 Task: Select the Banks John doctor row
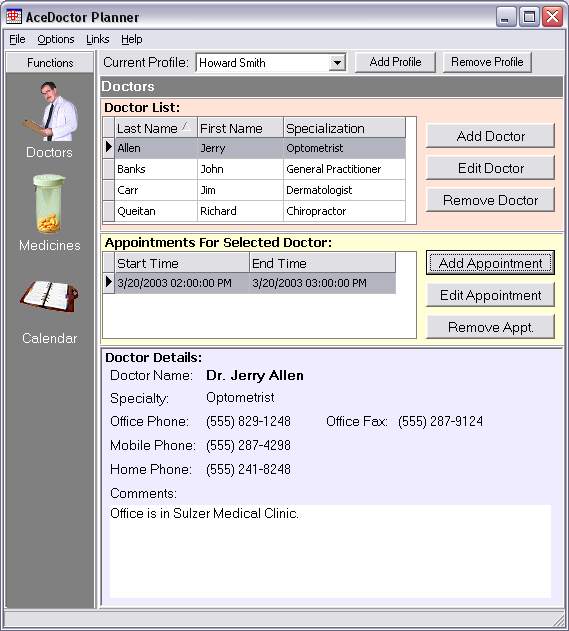260,169
